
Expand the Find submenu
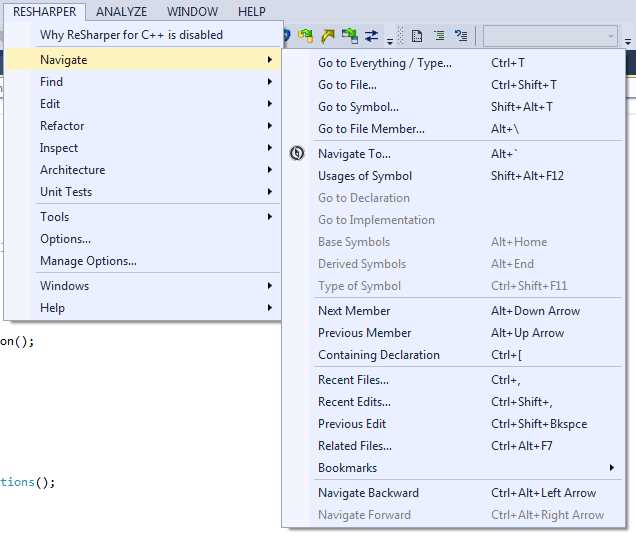pyautogui.click(x=143, y=82)
